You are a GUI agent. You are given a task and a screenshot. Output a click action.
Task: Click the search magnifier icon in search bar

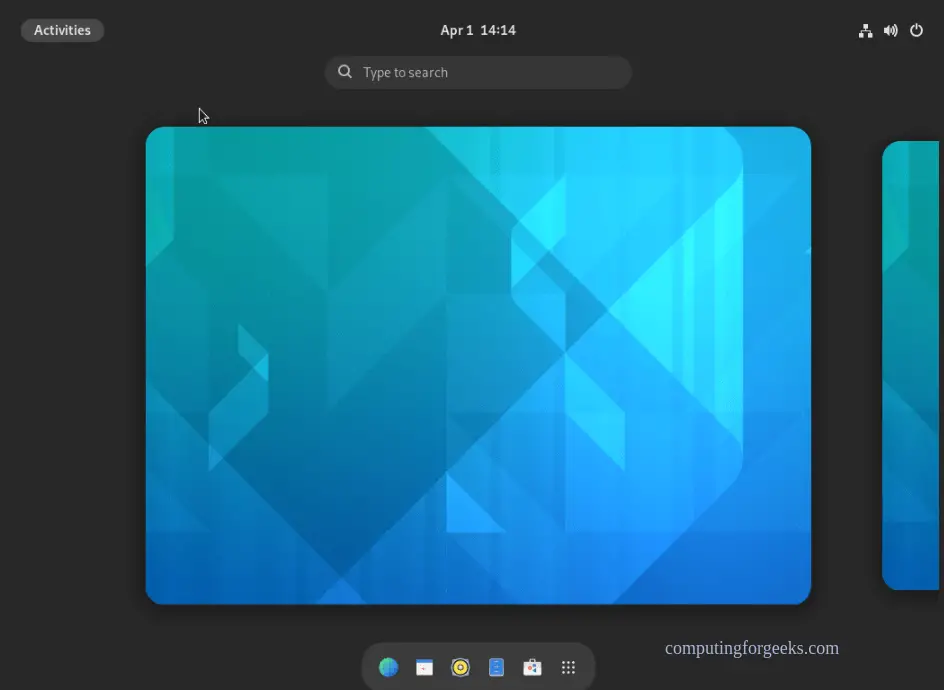(x=344, y=71)
